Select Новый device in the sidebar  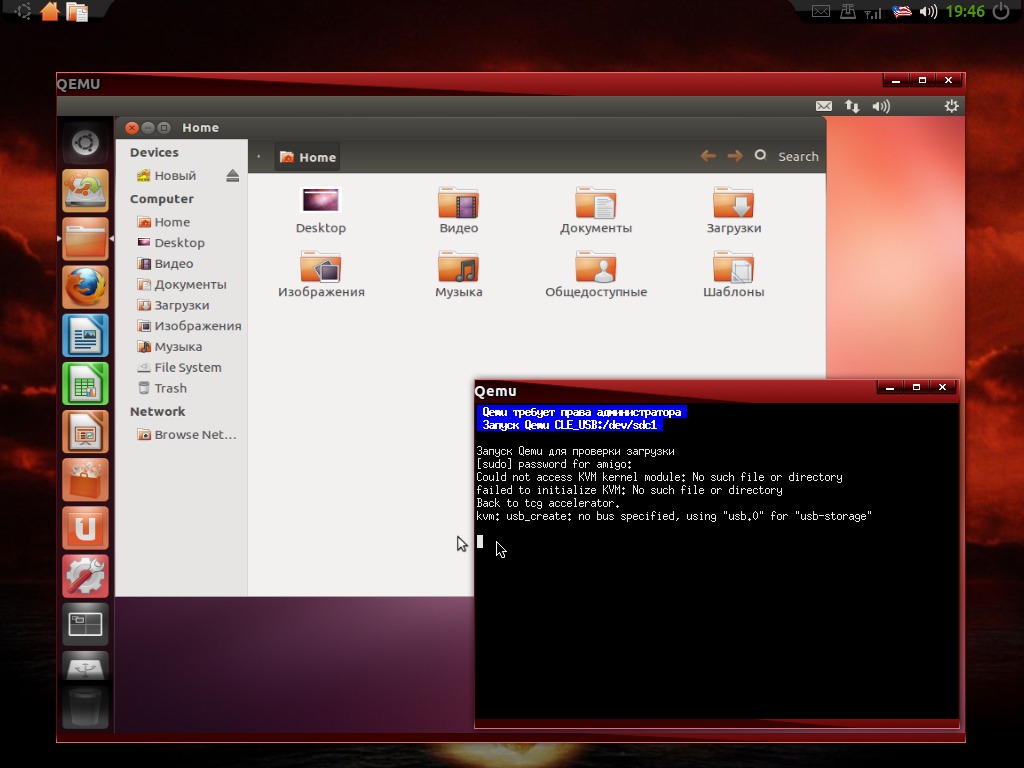[x=166, y=176]
